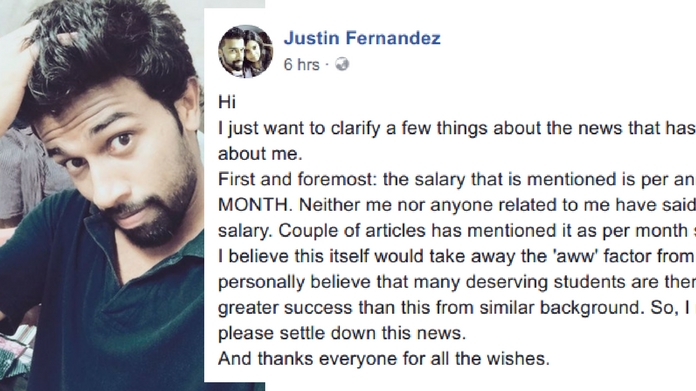Screen dimensions: 696x391
Task: Click 'And thanks everyone for all the wishes.'
Action: (x=384, y=359)
